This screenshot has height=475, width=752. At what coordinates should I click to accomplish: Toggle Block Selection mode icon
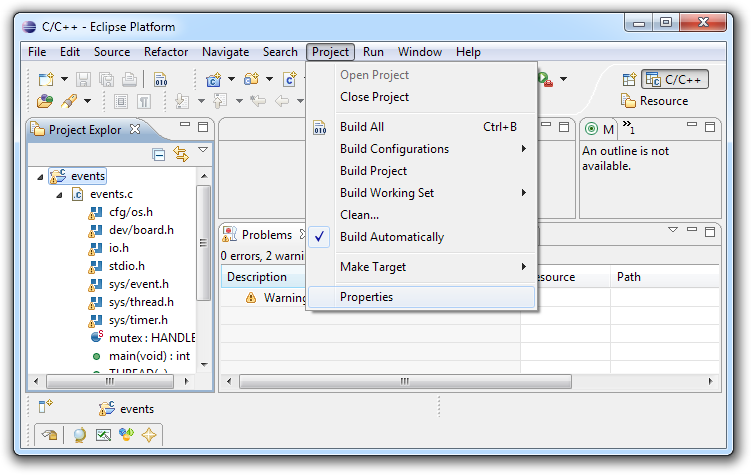click(121, 101)
